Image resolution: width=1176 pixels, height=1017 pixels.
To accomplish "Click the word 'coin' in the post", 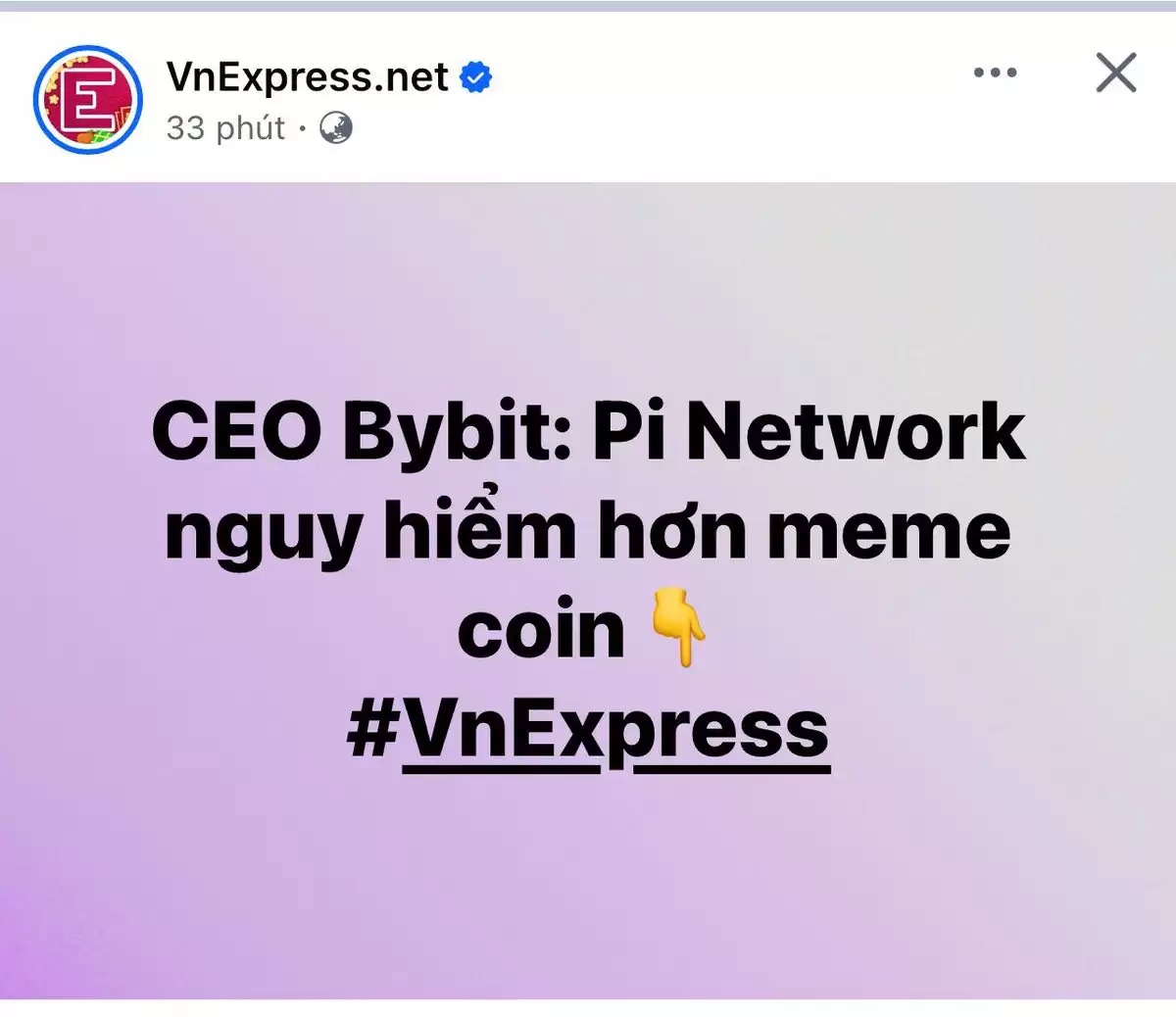I will pyautogui.click(x=541, y=630).
